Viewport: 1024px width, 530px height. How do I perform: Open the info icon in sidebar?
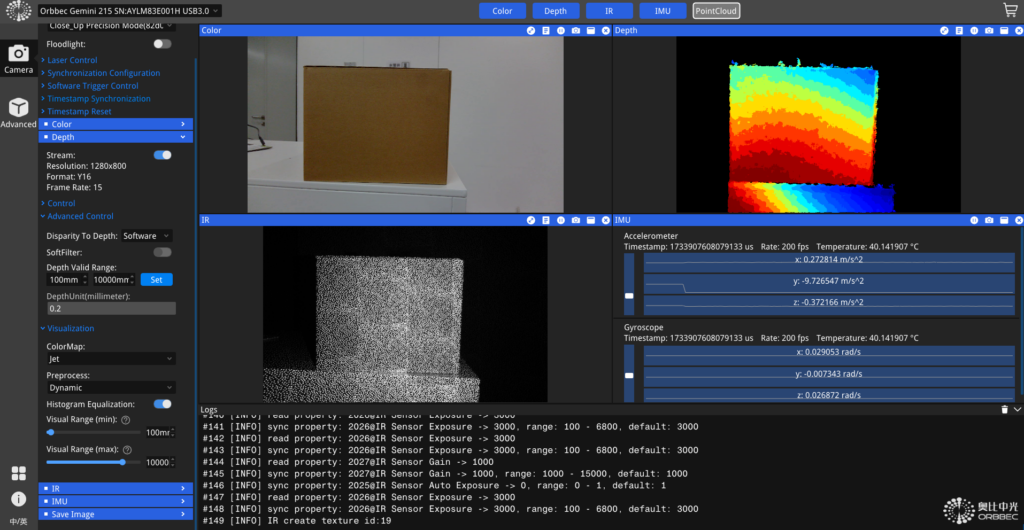point(18,499)
